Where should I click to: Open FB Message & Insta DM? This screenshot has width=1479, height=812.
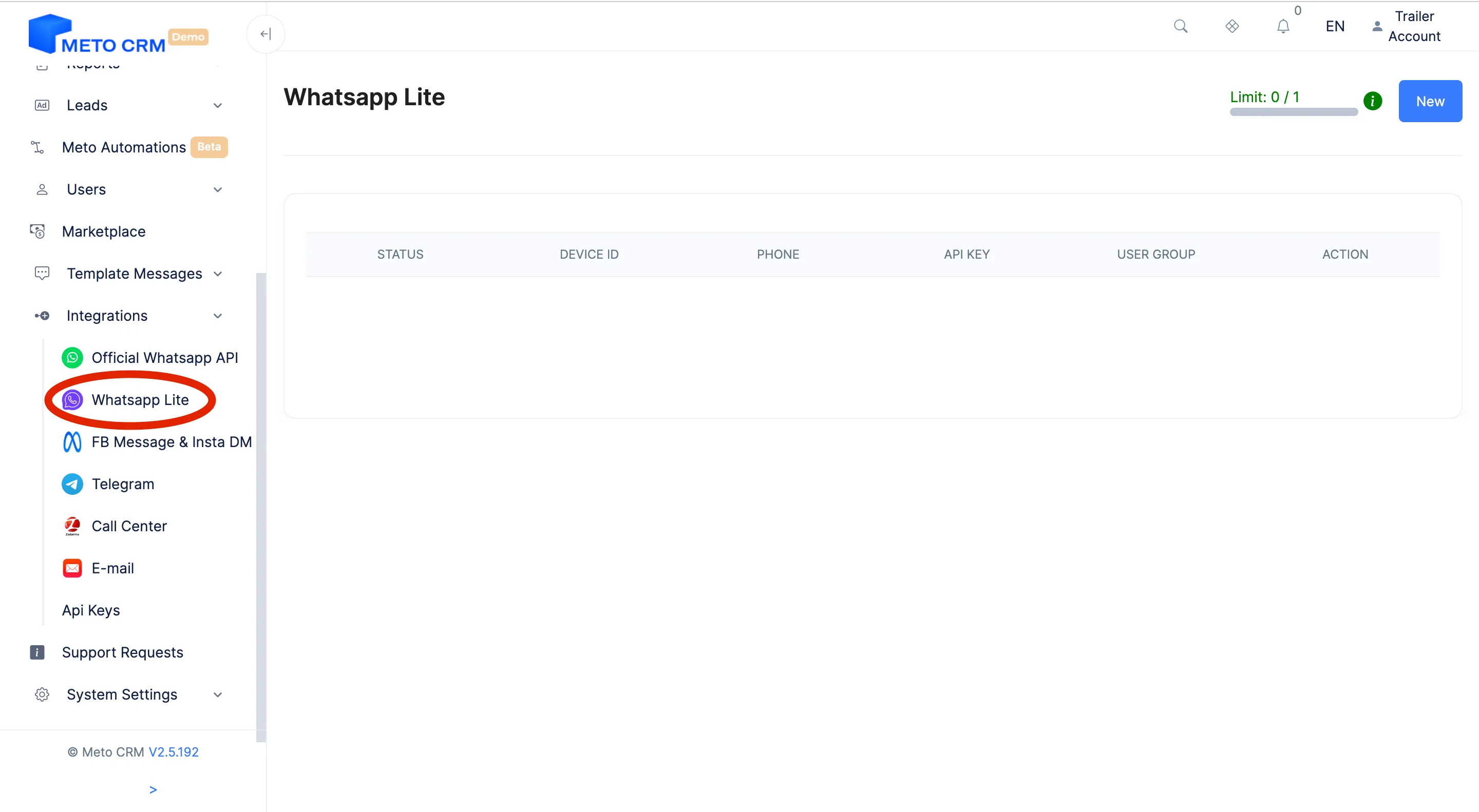point(172,442)
